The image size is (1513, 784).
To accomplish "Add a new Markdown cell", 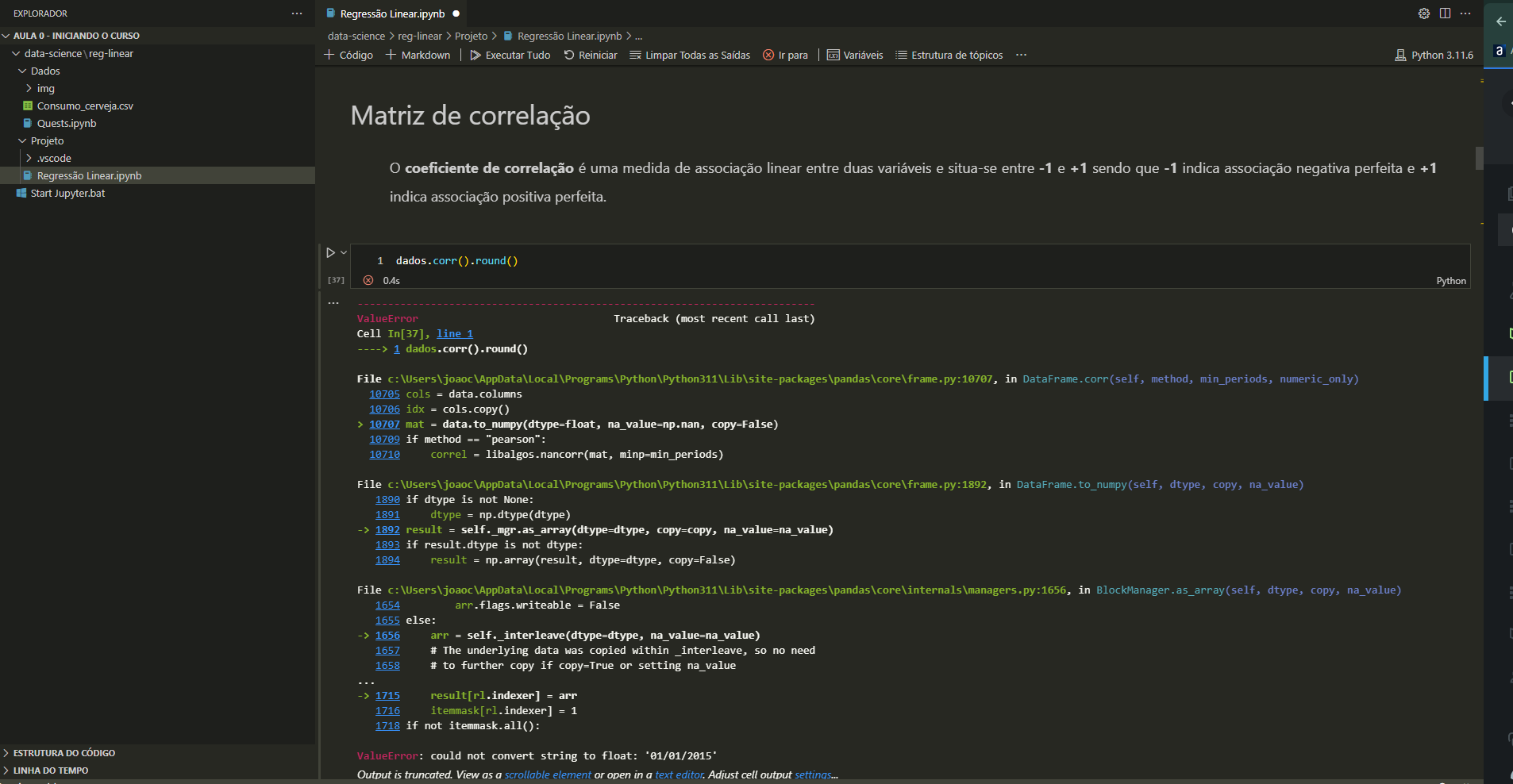I will click(418, 55).
